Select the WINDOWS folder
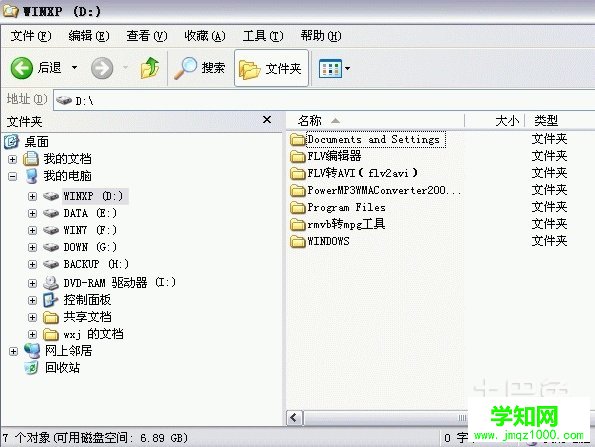 [328, 241]
